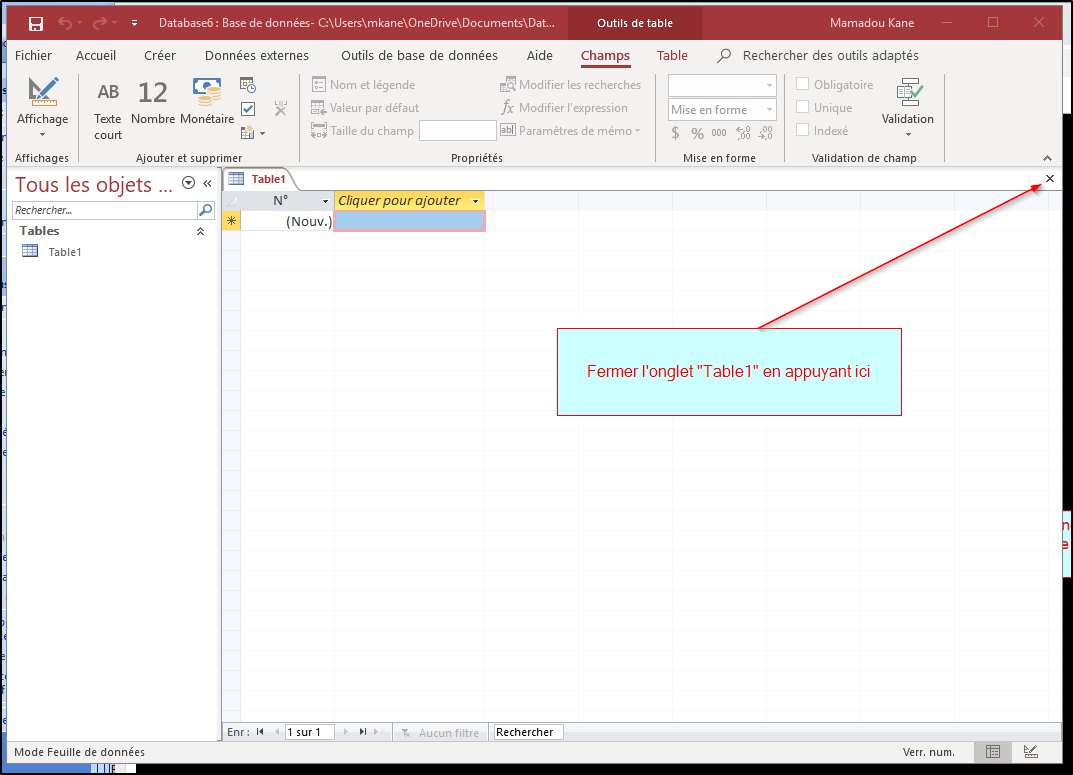1073x775 pixels.
Task: Switch to Données externes tab
Action: point(257,56)
